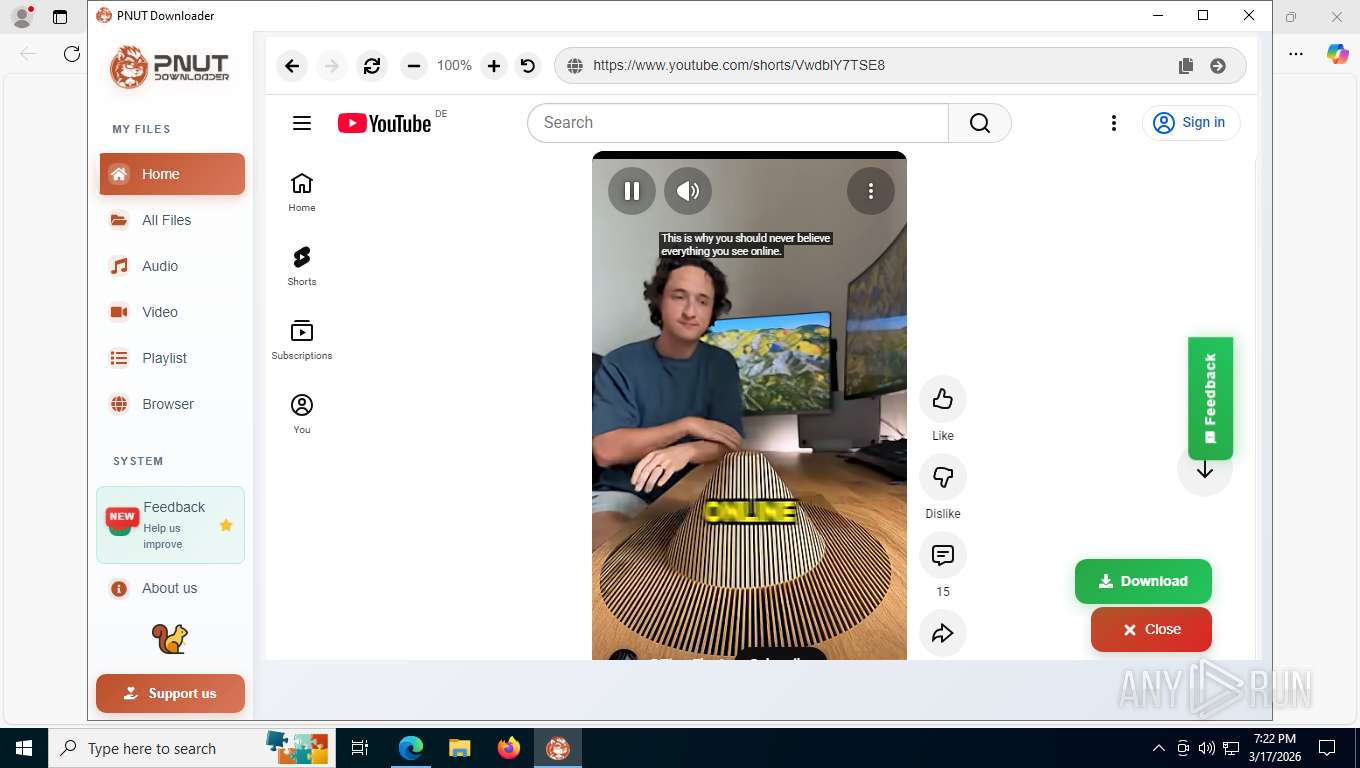Open YouTube settings three-dot menu

[1114, 123]
